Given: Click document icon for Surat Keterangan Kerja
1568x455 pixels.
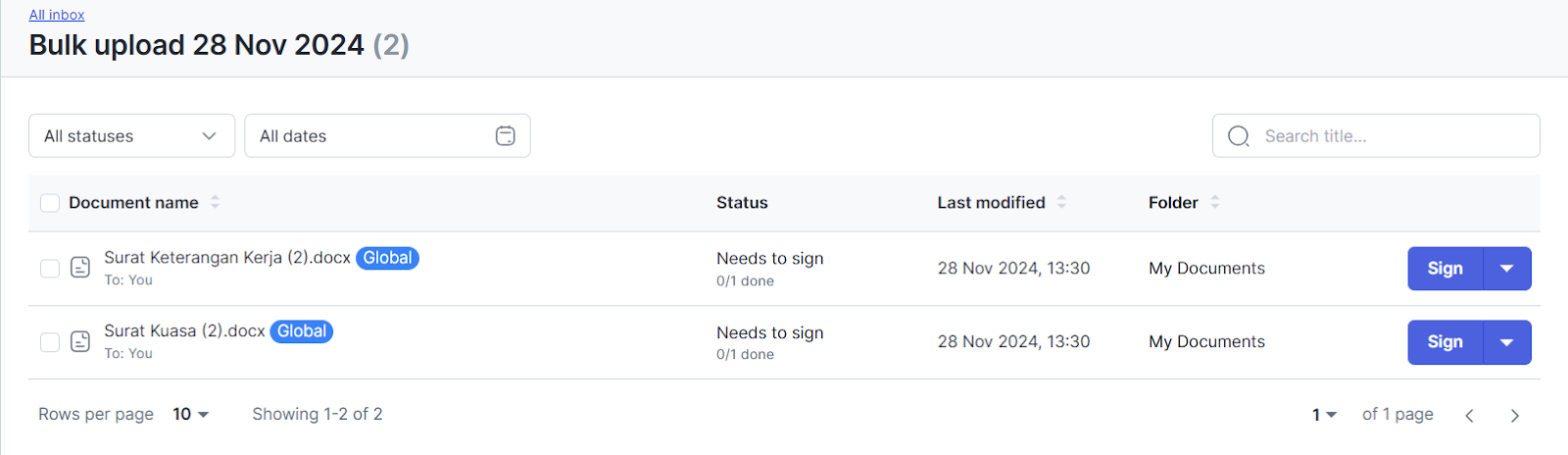Looking at the screenshot, I should (80, 268).
